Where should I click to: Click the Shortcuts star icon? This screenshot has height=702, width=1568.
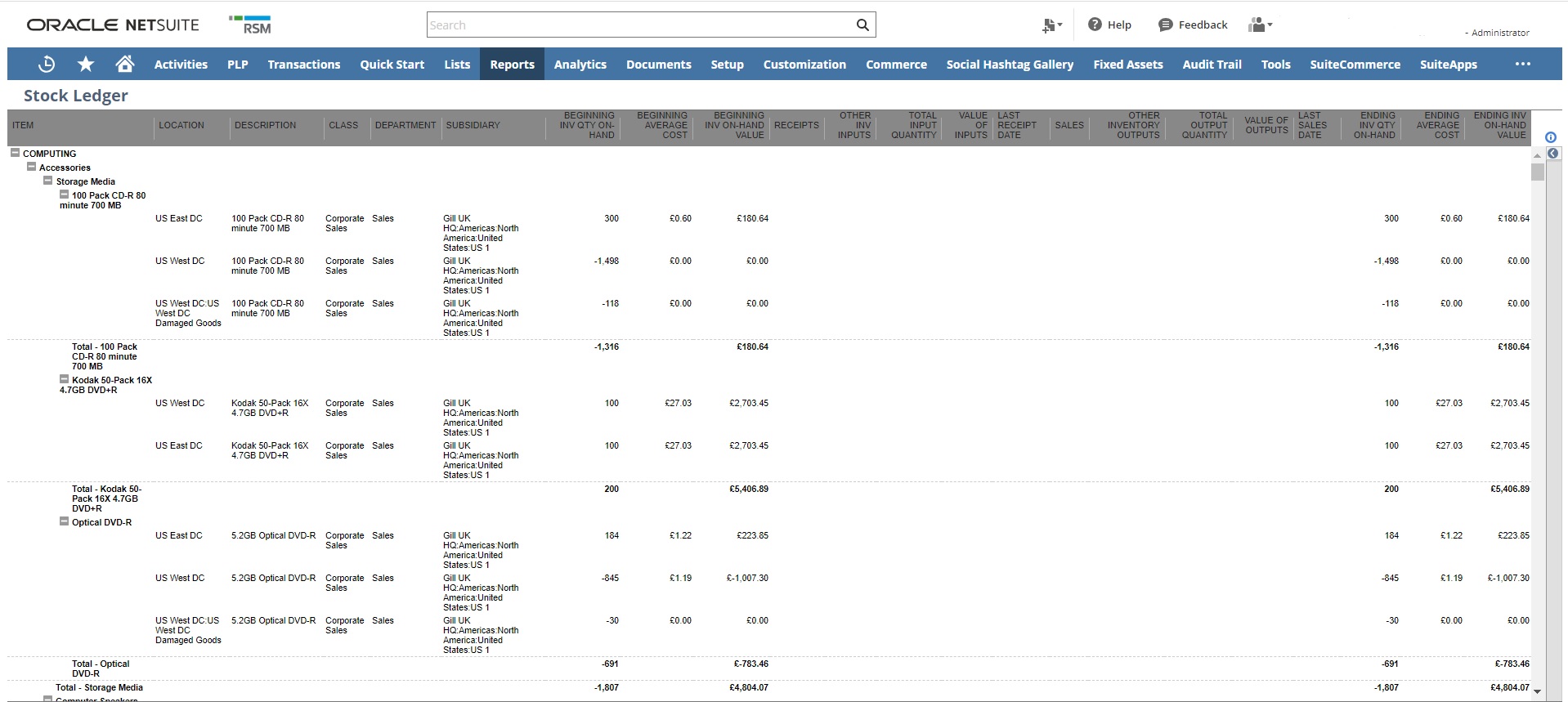[x=86, y=64]
